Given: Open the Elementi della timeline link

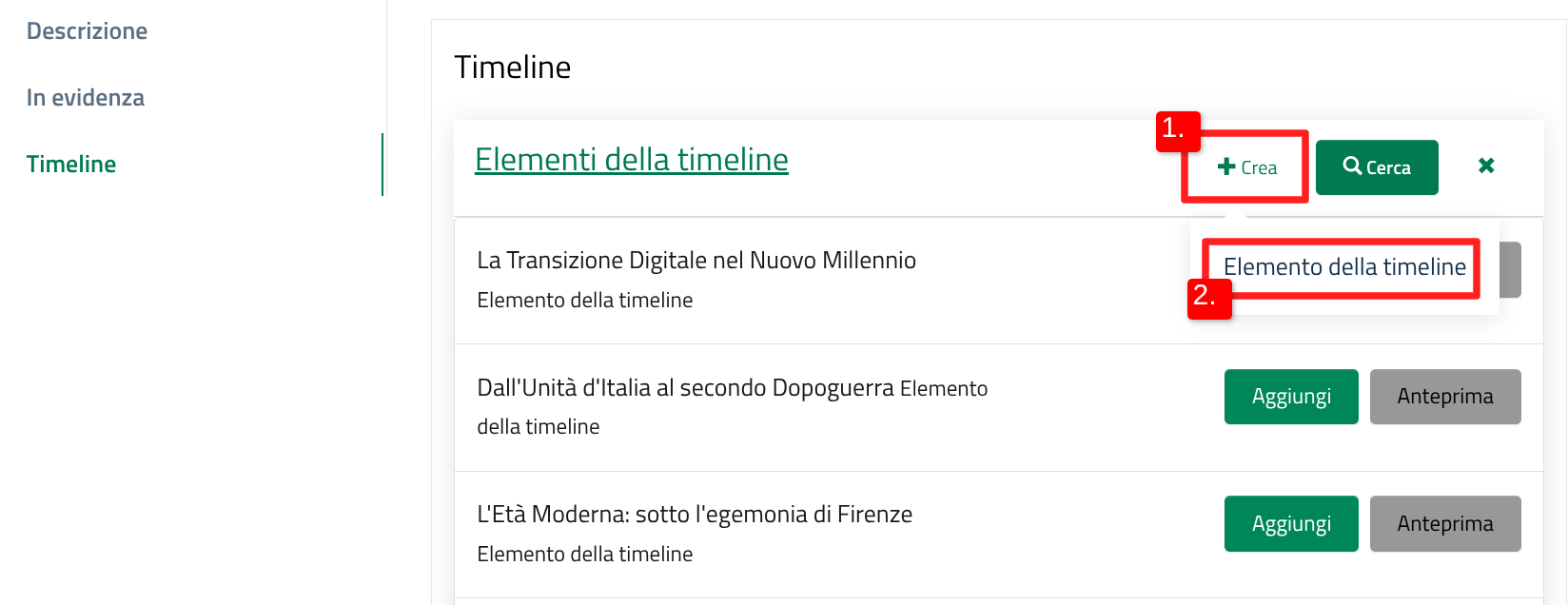Looking at the screenshot, I should [632, 160].
